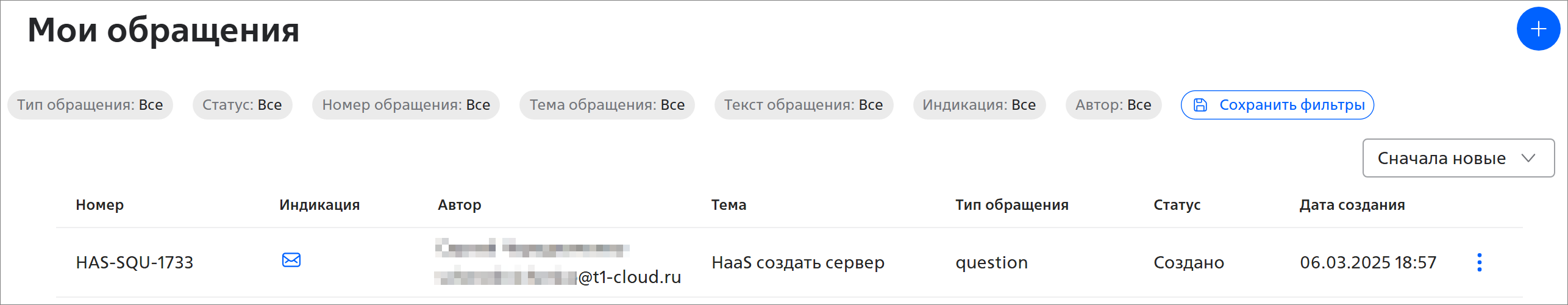Screen dimensions: 1568x305
Task: Click the 'HaaS создать сервер' subject
Action: pyautogui.click(x=797, y=262)
